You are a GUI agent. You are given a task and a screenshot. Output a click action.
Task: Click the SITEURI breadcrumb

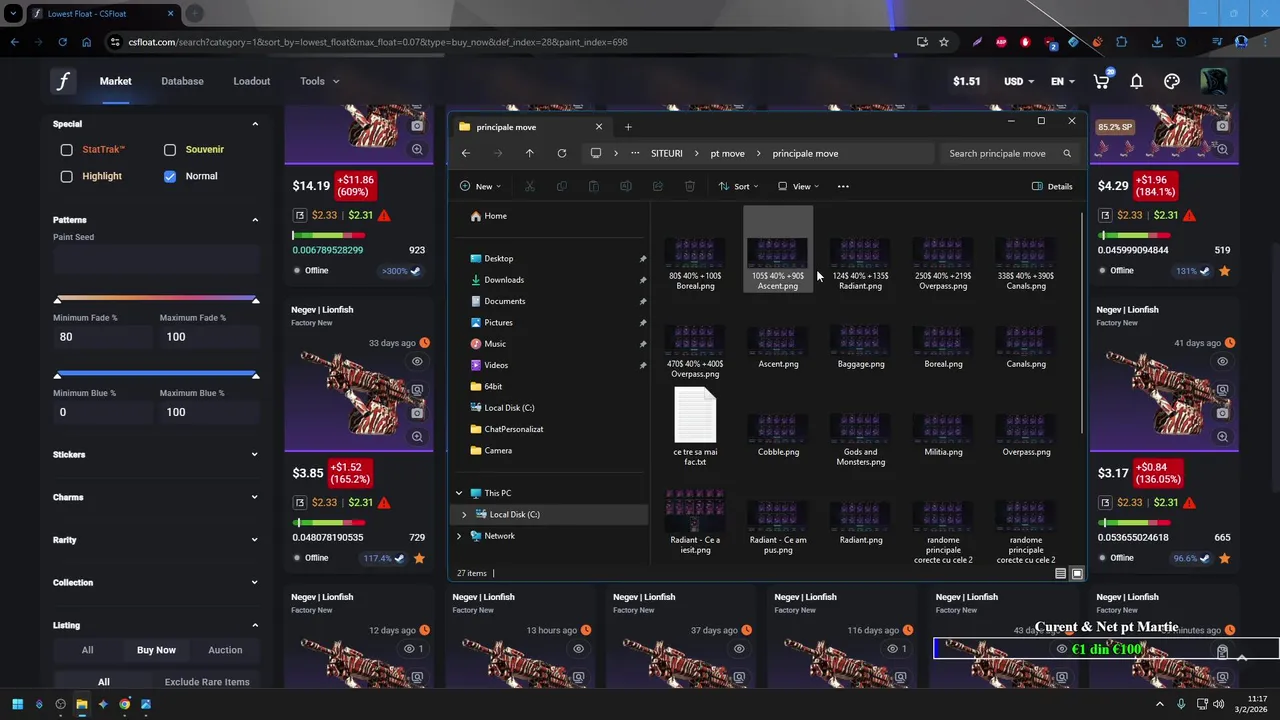[x=667, y=153]
